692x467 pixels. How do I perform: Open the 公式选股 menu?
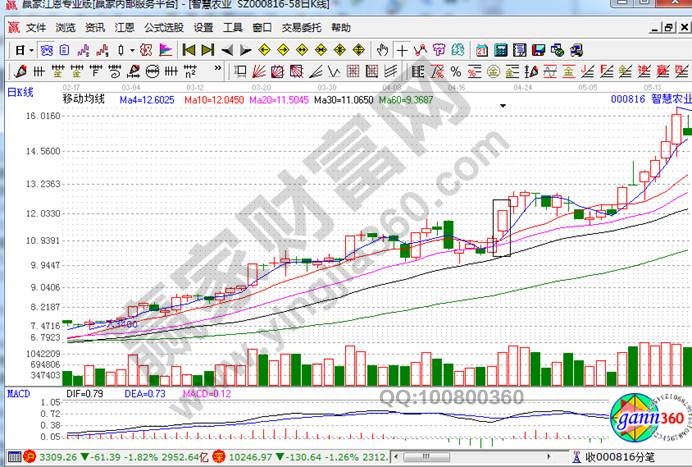click(x=163, y=28)
